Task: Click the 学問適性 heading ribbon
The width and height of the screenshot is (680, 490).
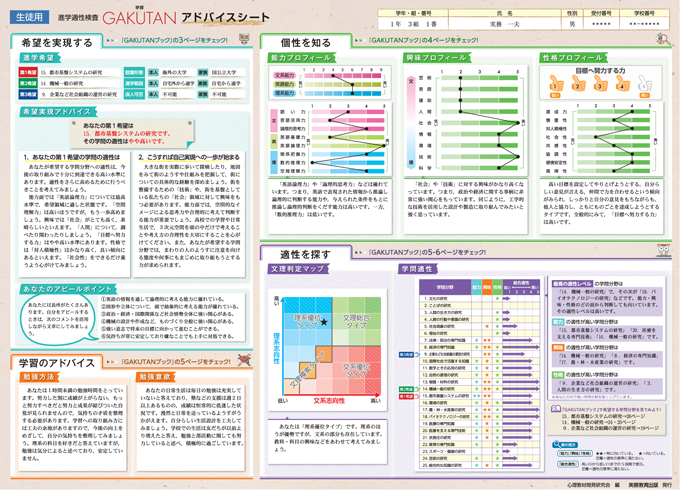Action: [417, 269]
